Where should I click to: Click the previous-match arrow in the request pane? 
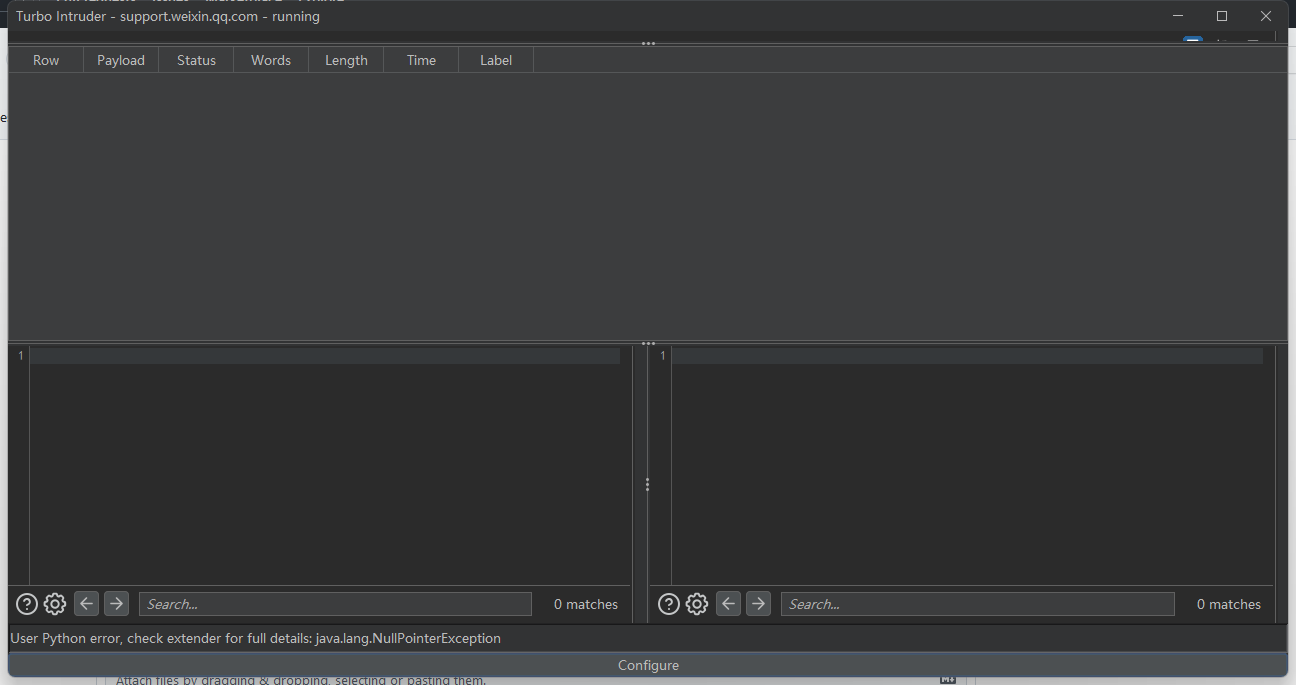pos(86,603)
